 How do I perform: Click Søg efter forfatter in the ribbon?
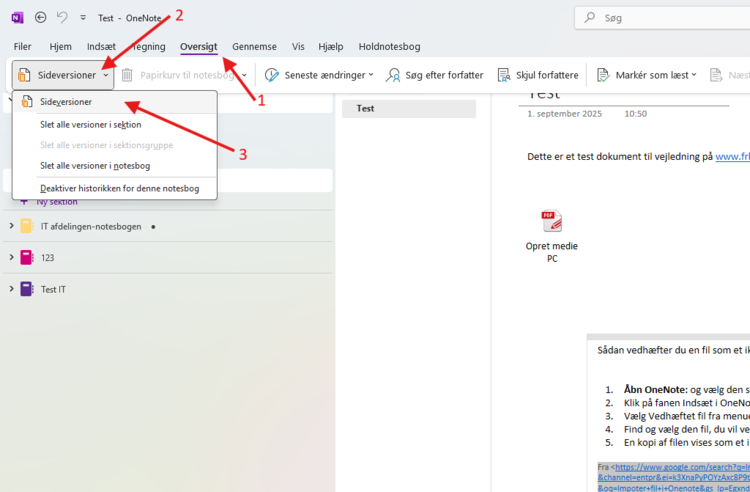435,75
